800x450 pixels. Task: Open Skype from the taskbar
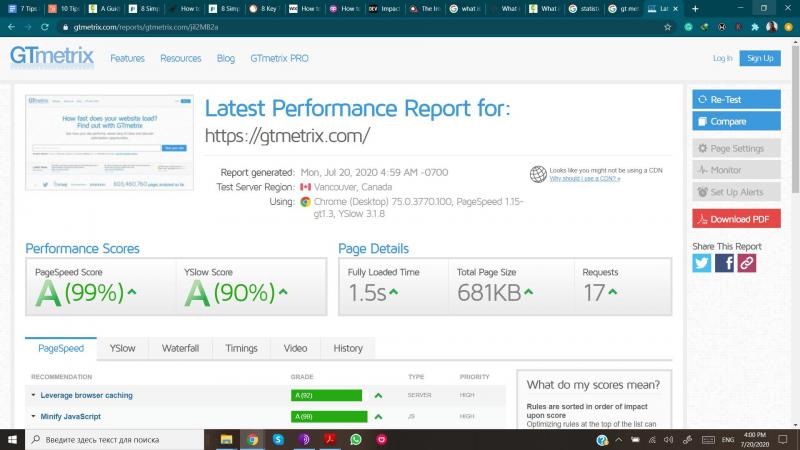[x=278, y=439]
